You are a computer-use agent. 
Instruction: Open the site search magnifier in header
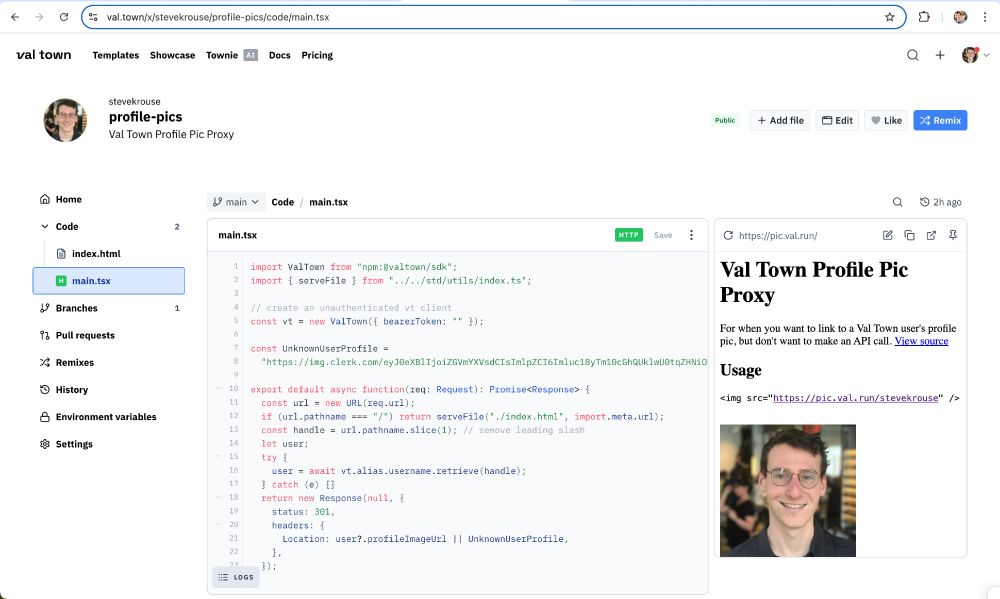(913, 55)
